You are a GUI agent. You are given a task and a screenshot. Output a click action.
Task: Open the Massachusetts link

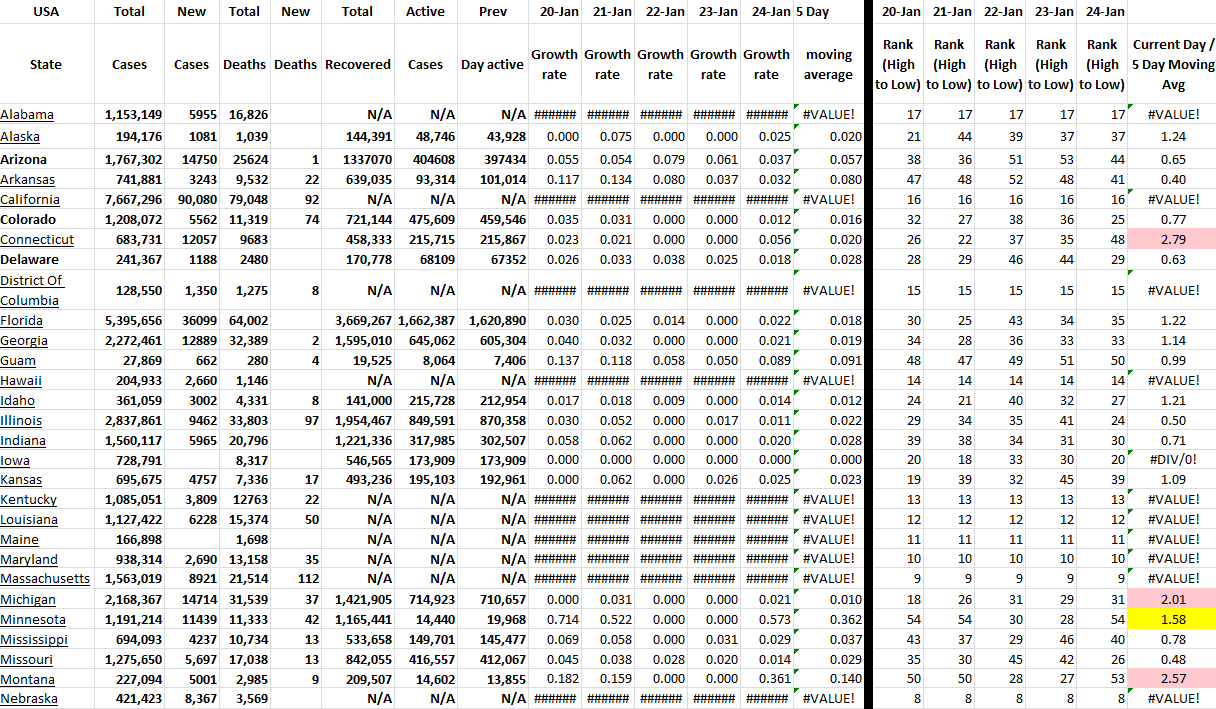(45, 579)
